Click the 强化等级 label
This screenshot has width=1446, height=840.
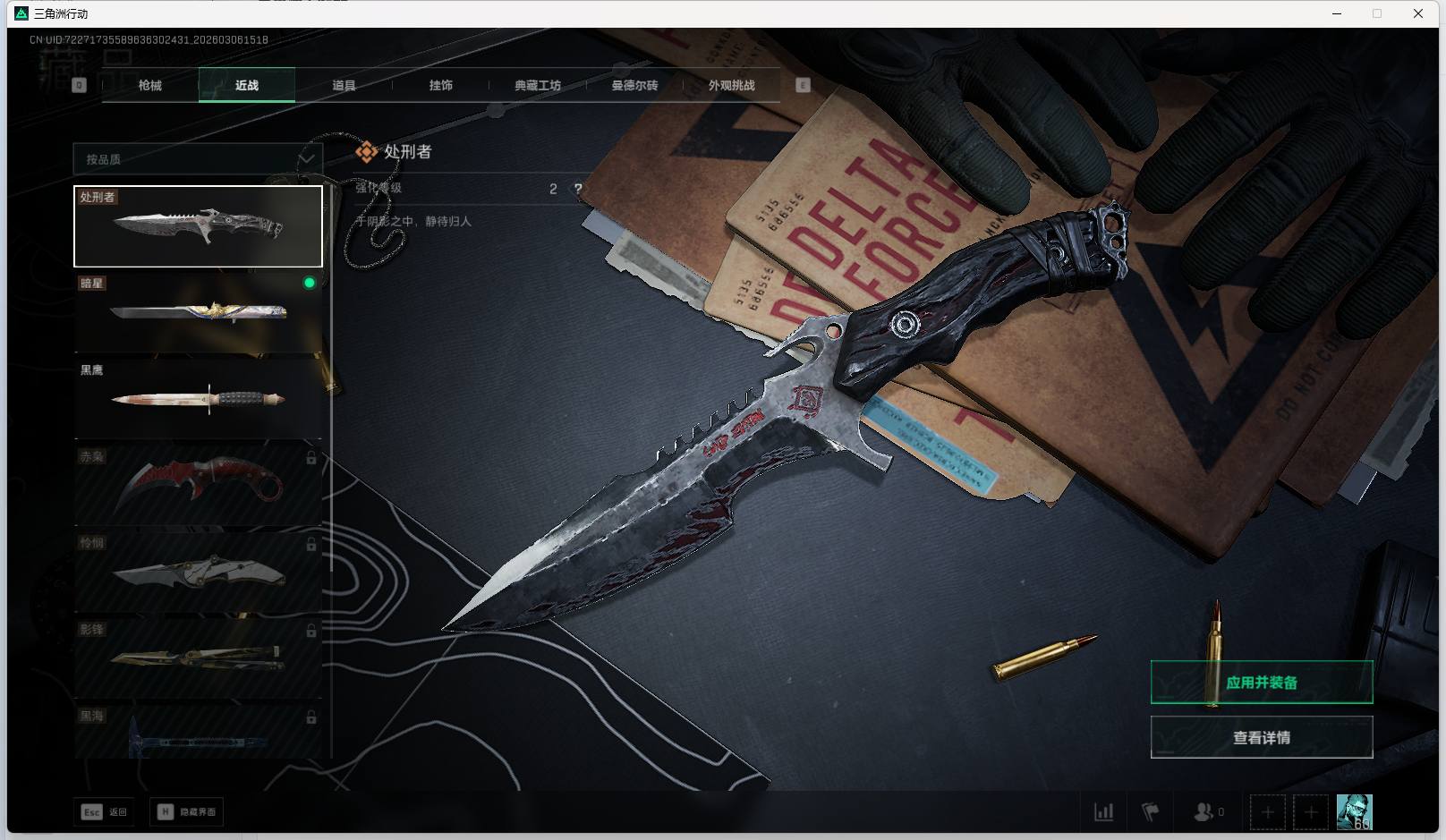tap(379, 188)
